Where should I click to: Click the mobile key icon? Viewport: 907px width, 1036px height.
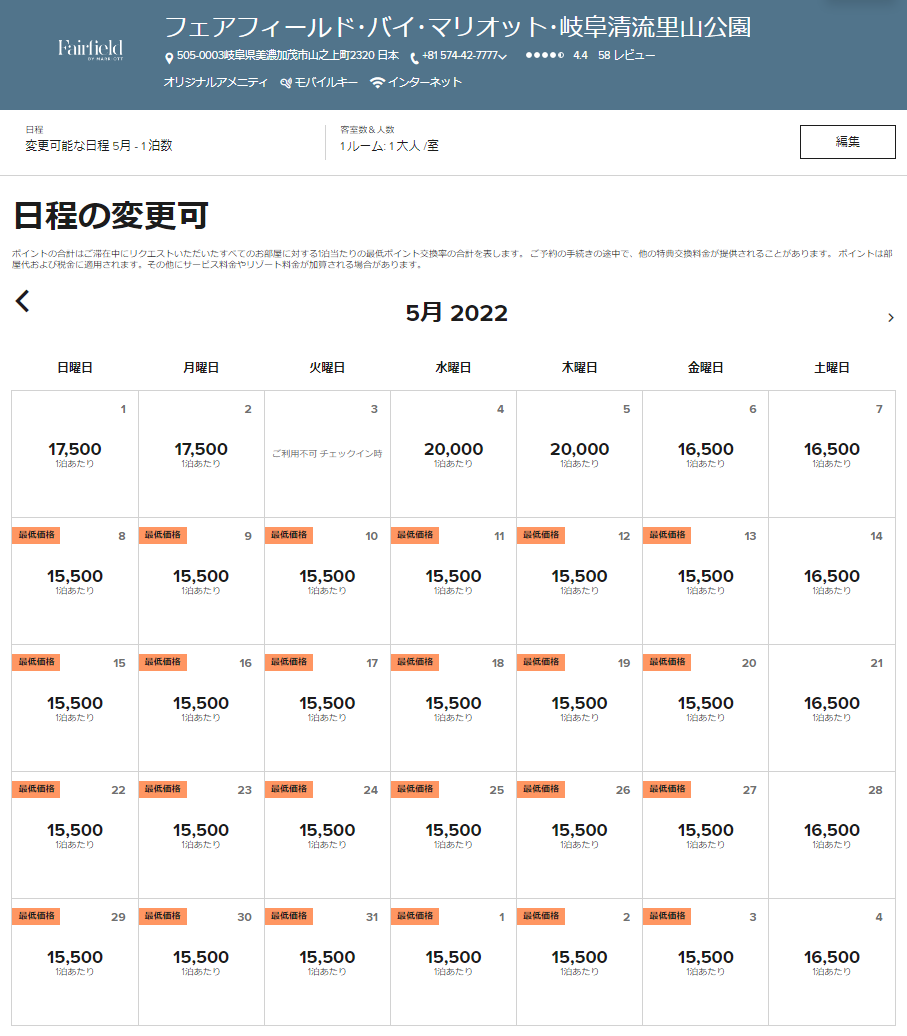point(286,83)
